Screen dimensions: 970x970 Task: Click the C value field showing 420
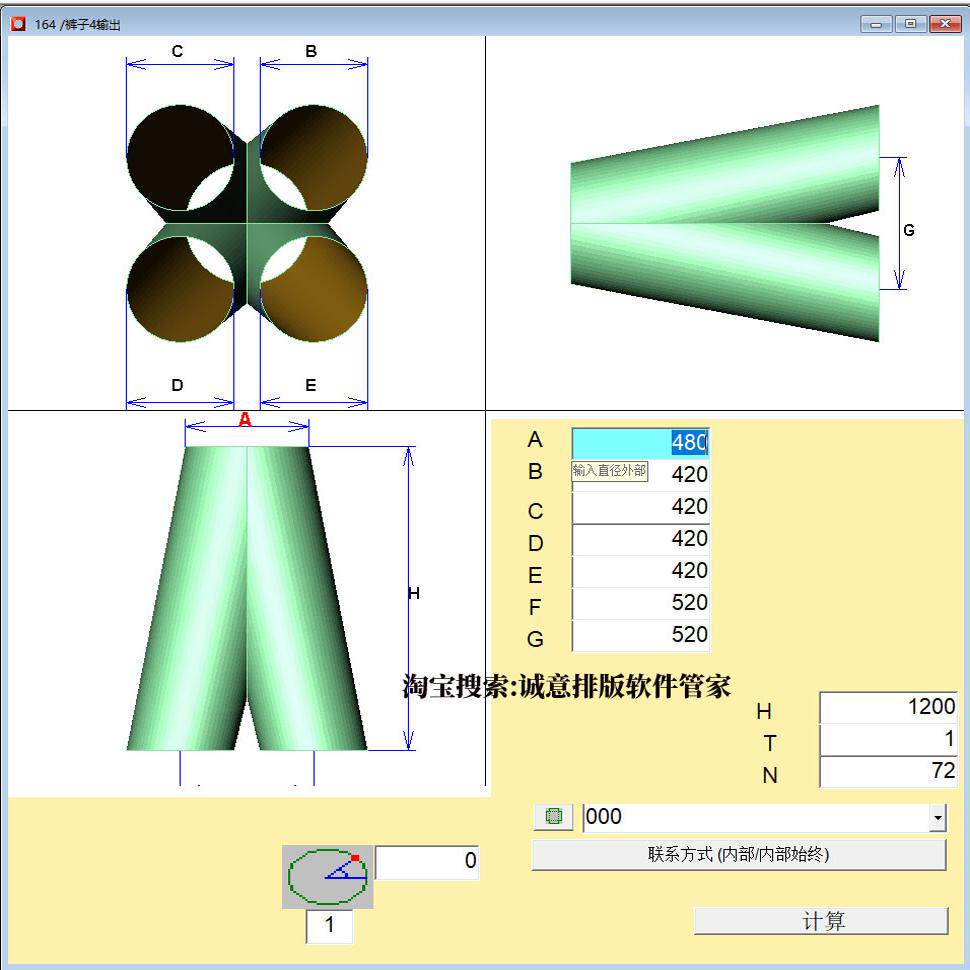(640, 507)
